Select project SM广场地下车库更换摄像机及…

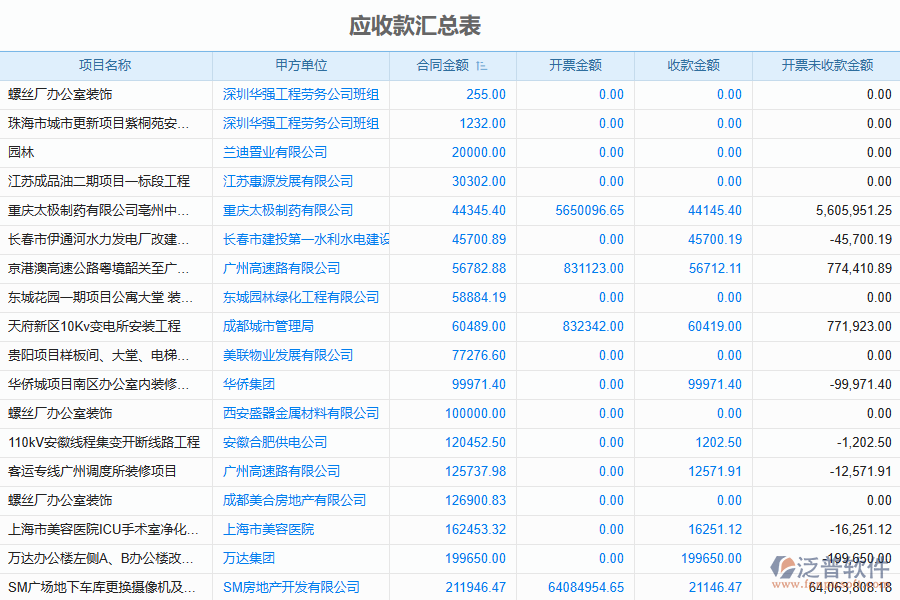coord(102,587)
